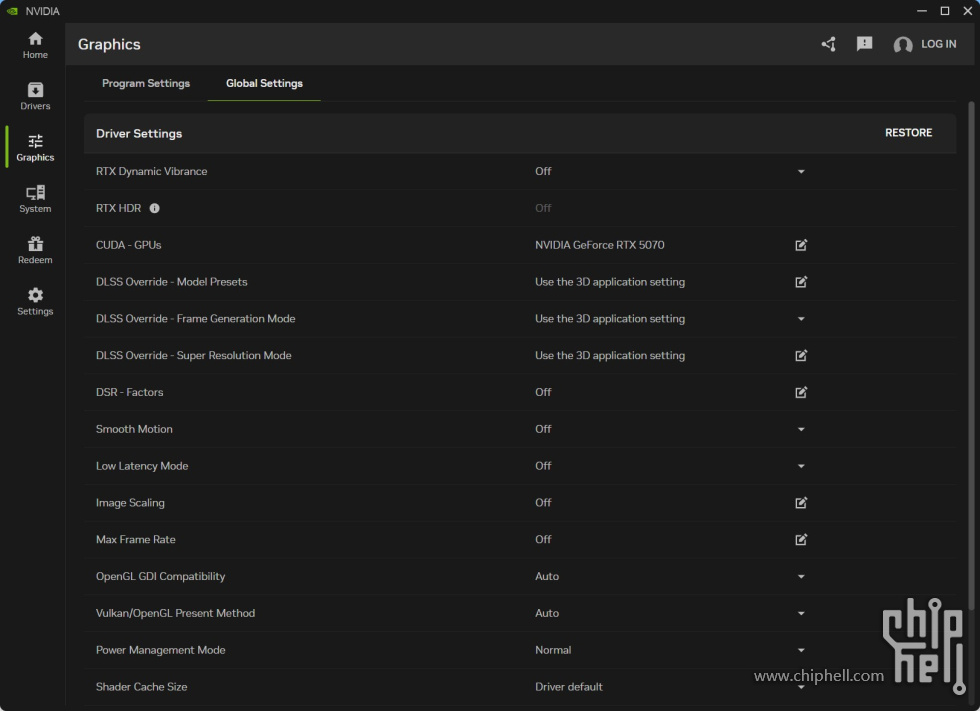Image resolution: width=980 pixels, height=711 pixels.
Task: Click the Normal power mode value
Action: point(553,650)
